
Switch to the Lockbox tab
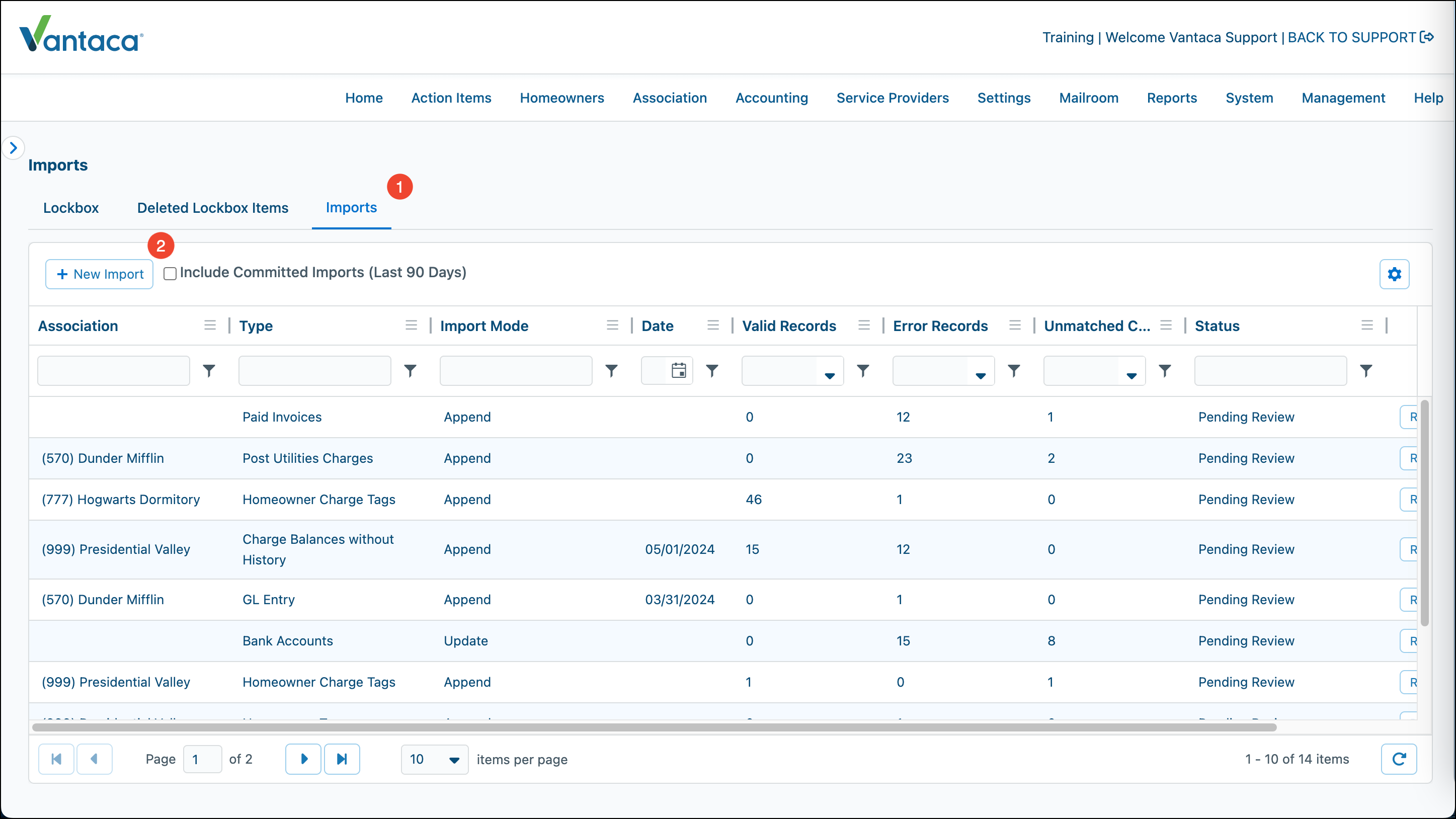pos(70,207)
